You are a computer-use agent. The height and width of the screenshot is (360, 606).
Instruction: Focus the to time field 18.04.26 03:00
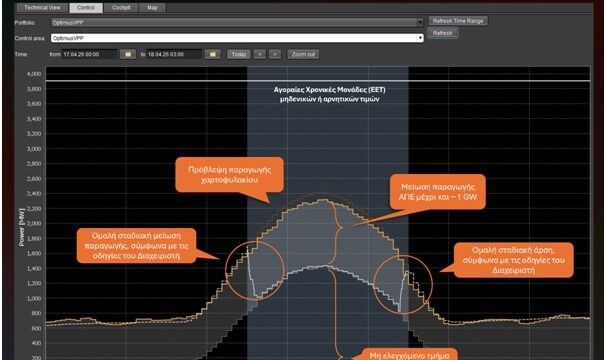(x=174, y=54)
